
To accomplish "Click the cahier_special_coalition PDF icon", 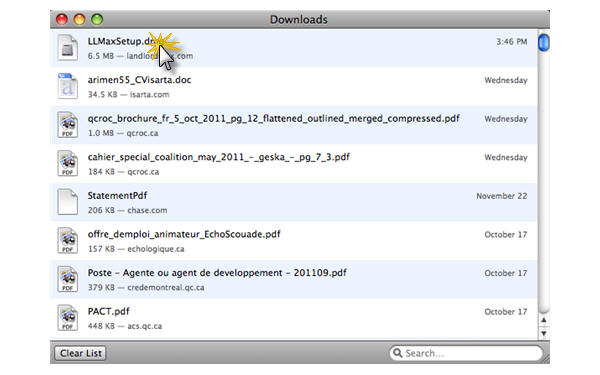I will pos(67,163).
